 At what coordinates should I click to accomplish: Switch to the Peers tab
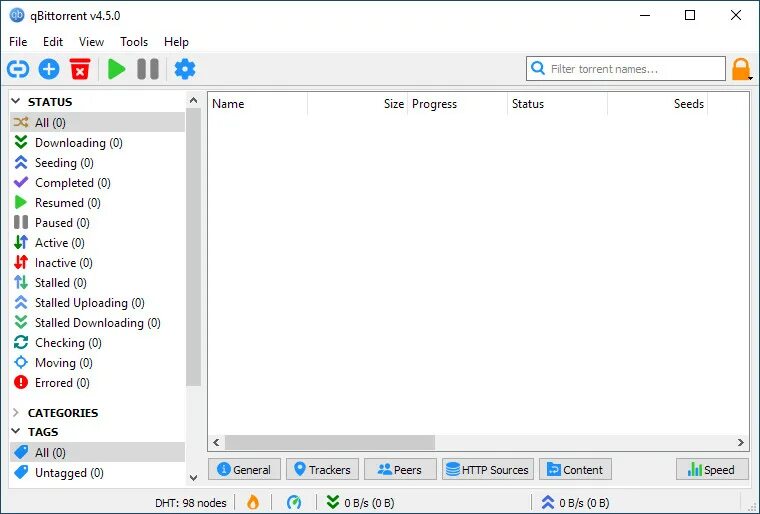(400, 469)
